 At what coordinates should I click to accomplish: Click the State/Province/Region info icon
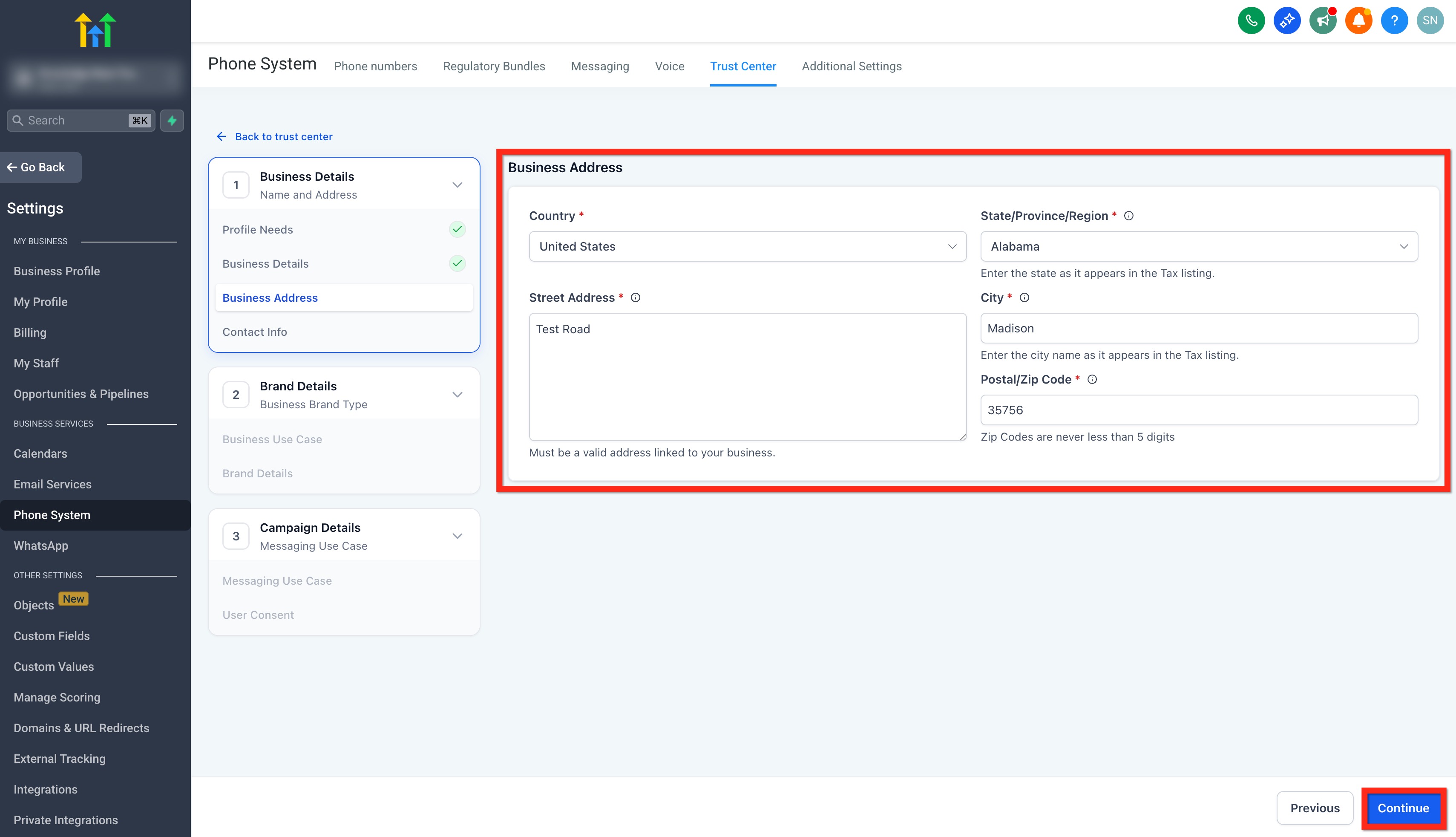pyautogui.click(x=1128, y=216)
